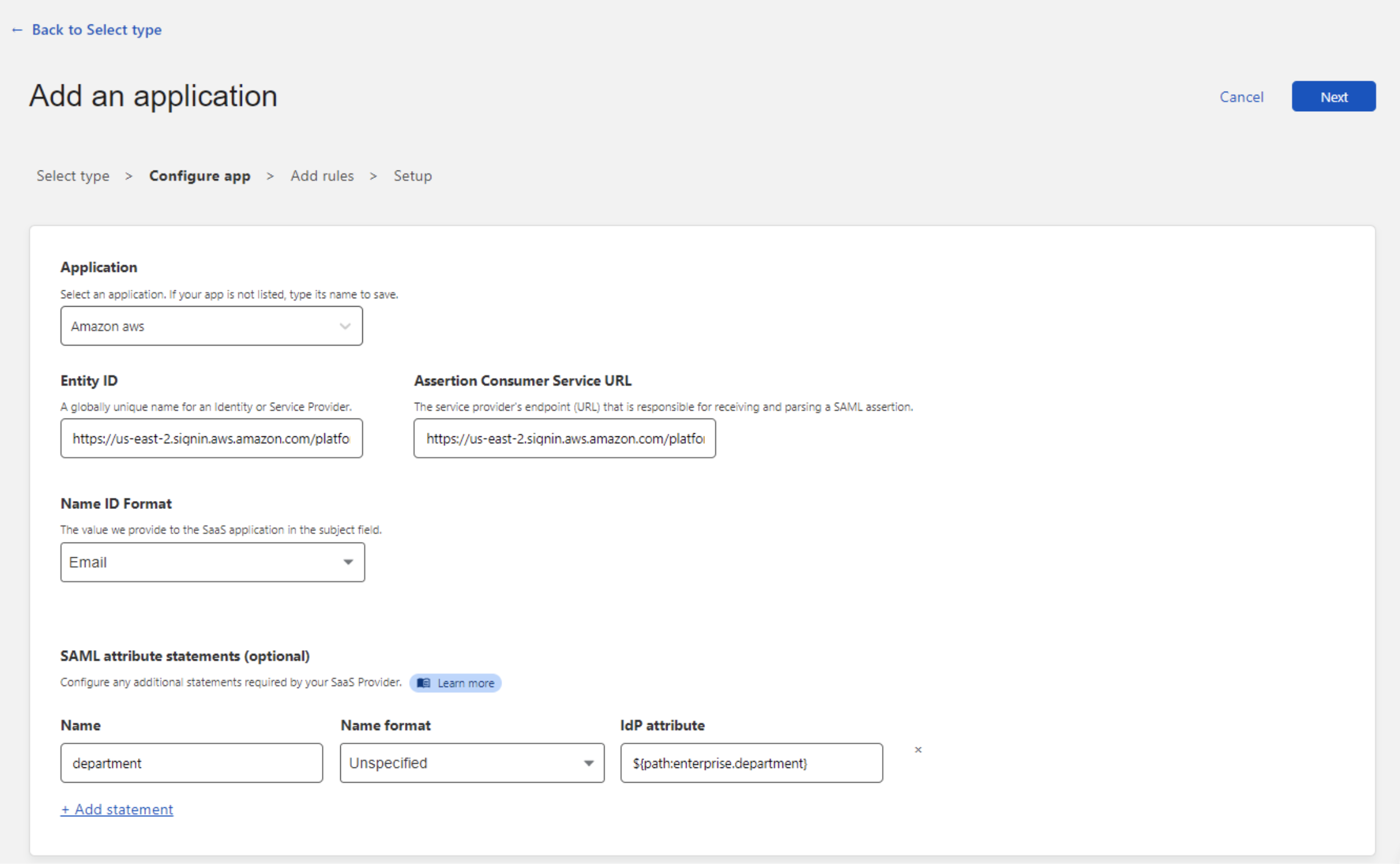Click the IdP attribute path field
This screenshot has width=1400, height=864.
click(751, 763)
